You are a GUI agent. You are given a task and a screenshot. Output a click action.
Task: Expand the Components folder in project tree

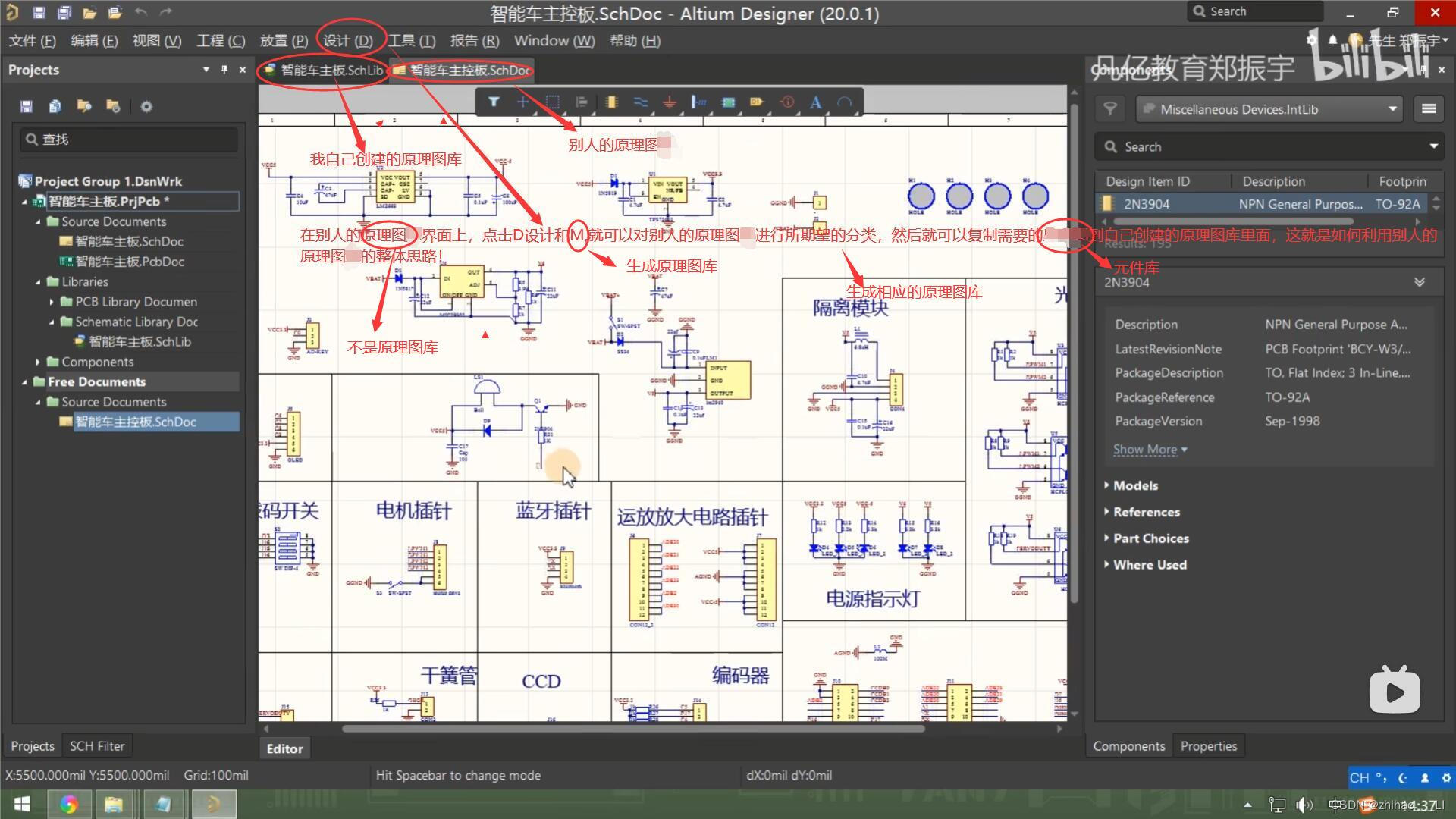[x=38, y=362]
